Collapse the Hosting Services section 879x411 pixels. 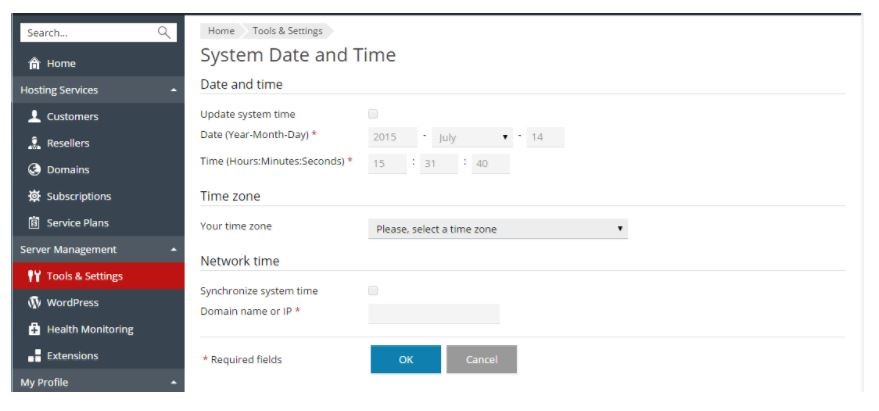(x=174, y=90)
